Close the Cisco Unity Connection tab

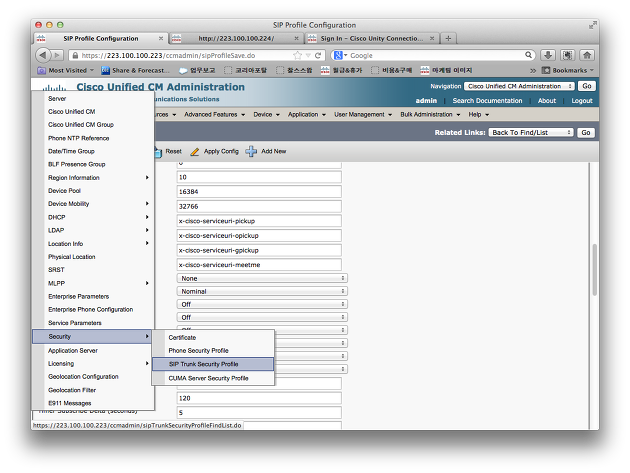click(432, 38)
